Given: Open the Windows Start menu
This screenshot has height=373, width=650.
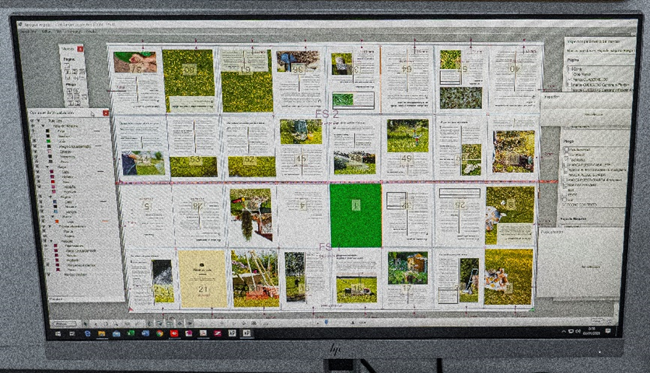Looking at the screenshot, I should tap(58, 334).
